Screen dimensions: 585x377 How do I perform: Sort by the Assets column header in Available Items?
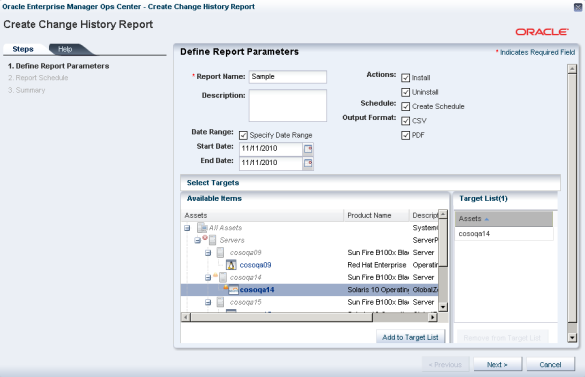point(262,215)
